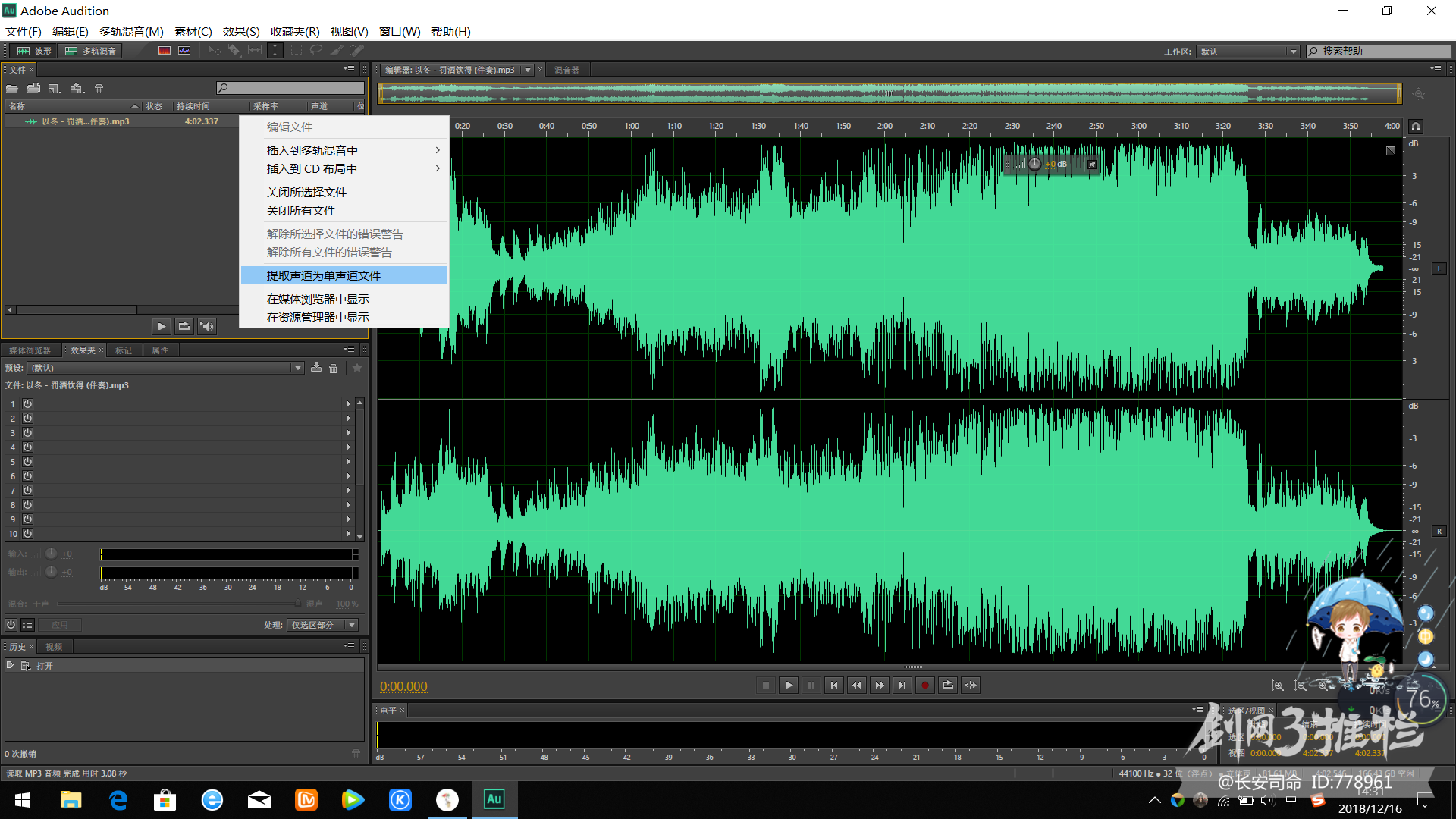Viewport: 1456px width, 819px height.
Task: Delete selected file with trash icon
Action: point(99,89)
